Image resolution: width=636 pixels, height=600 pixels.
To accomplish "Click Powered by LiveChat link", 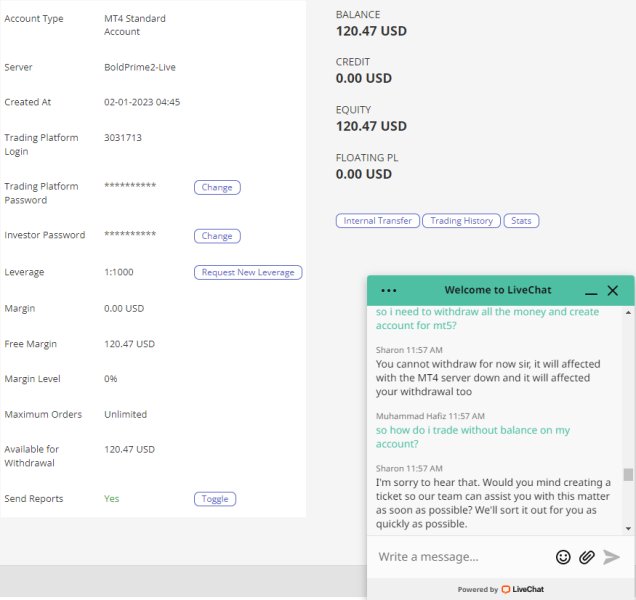I will tap(501, 589).
